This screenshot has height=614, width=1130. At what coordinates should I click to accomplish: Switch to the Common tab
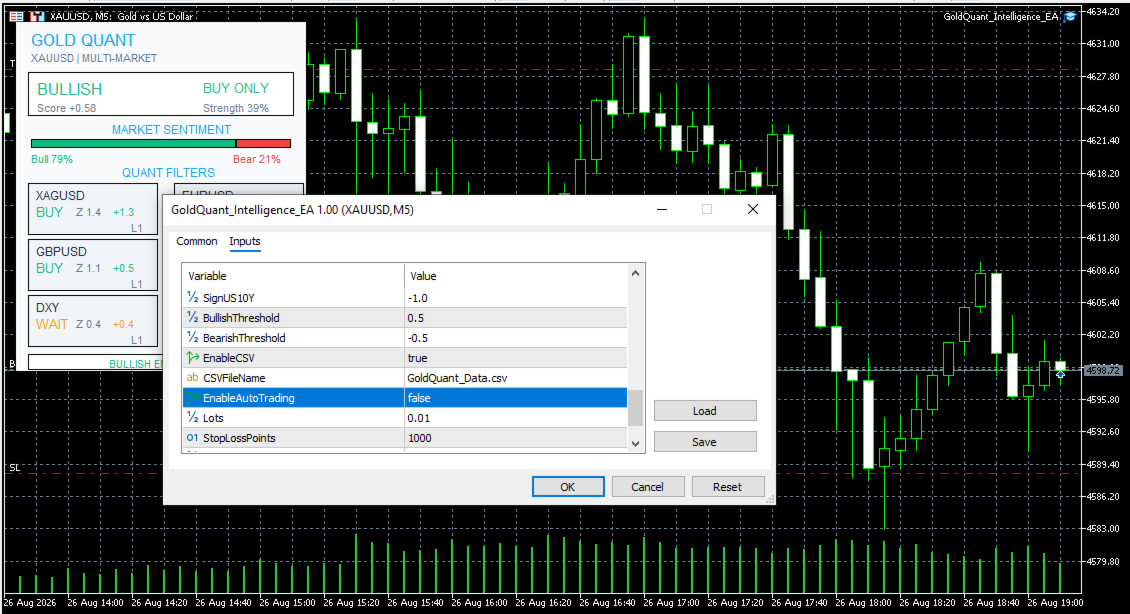coord(197,241)
